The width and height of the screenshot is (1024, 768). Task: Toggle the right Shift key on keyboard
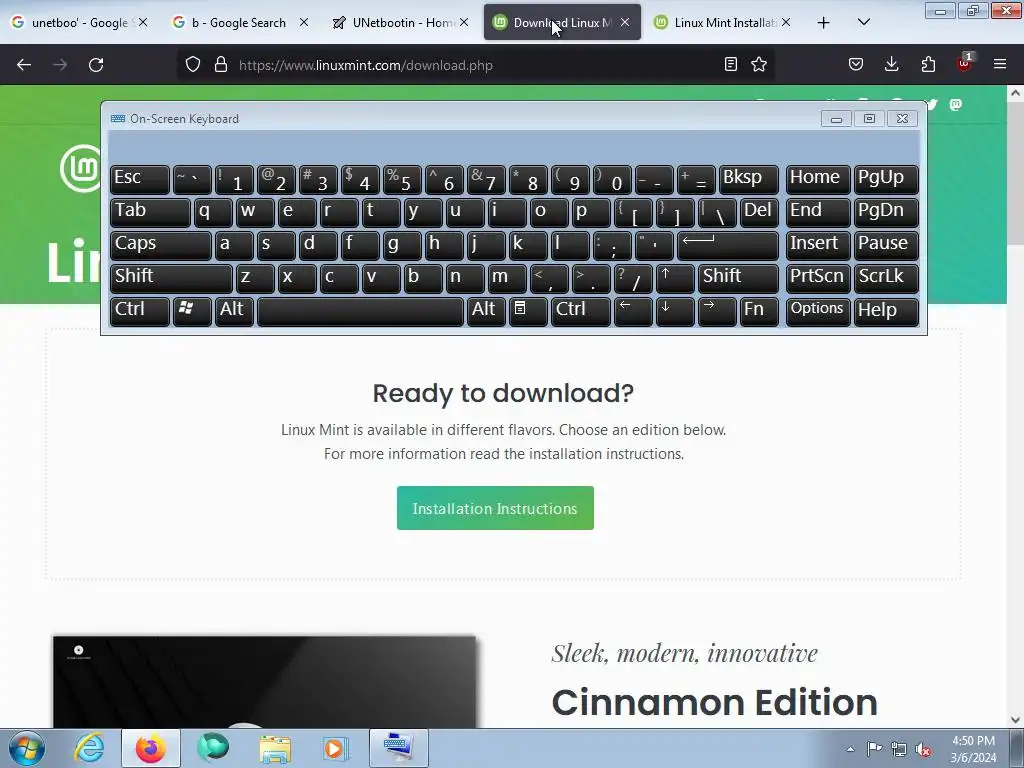tap(738, 278)
